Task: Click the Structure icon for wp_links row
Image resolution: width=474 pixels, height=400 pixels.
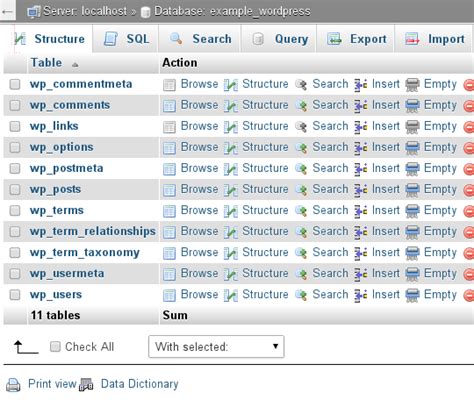Action: pyautogui.click(x=231, y=127)
